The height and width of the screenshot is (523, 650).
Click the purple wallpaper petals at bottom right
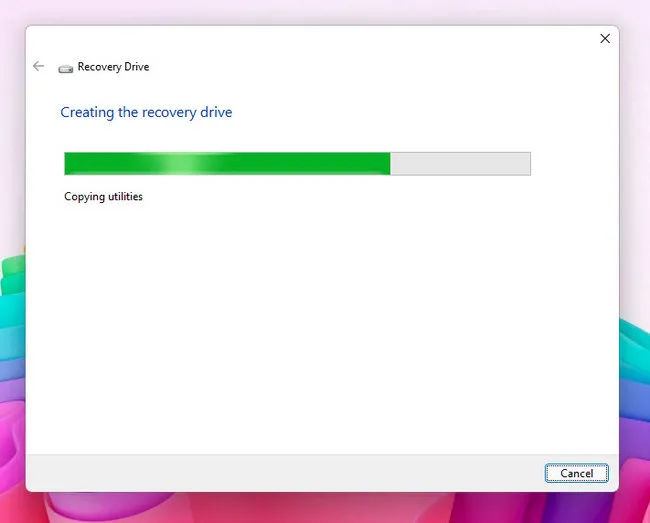(634, 400)
